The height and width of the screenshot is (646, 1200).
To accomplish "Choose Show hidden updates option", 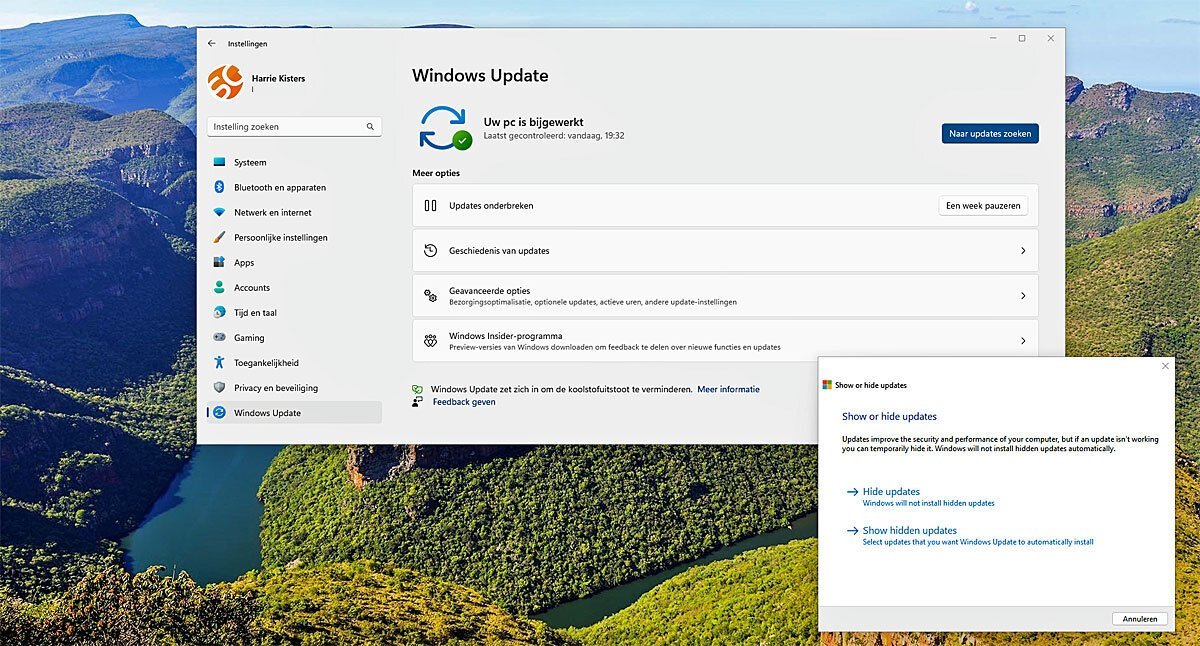I will tap(910, 531).
